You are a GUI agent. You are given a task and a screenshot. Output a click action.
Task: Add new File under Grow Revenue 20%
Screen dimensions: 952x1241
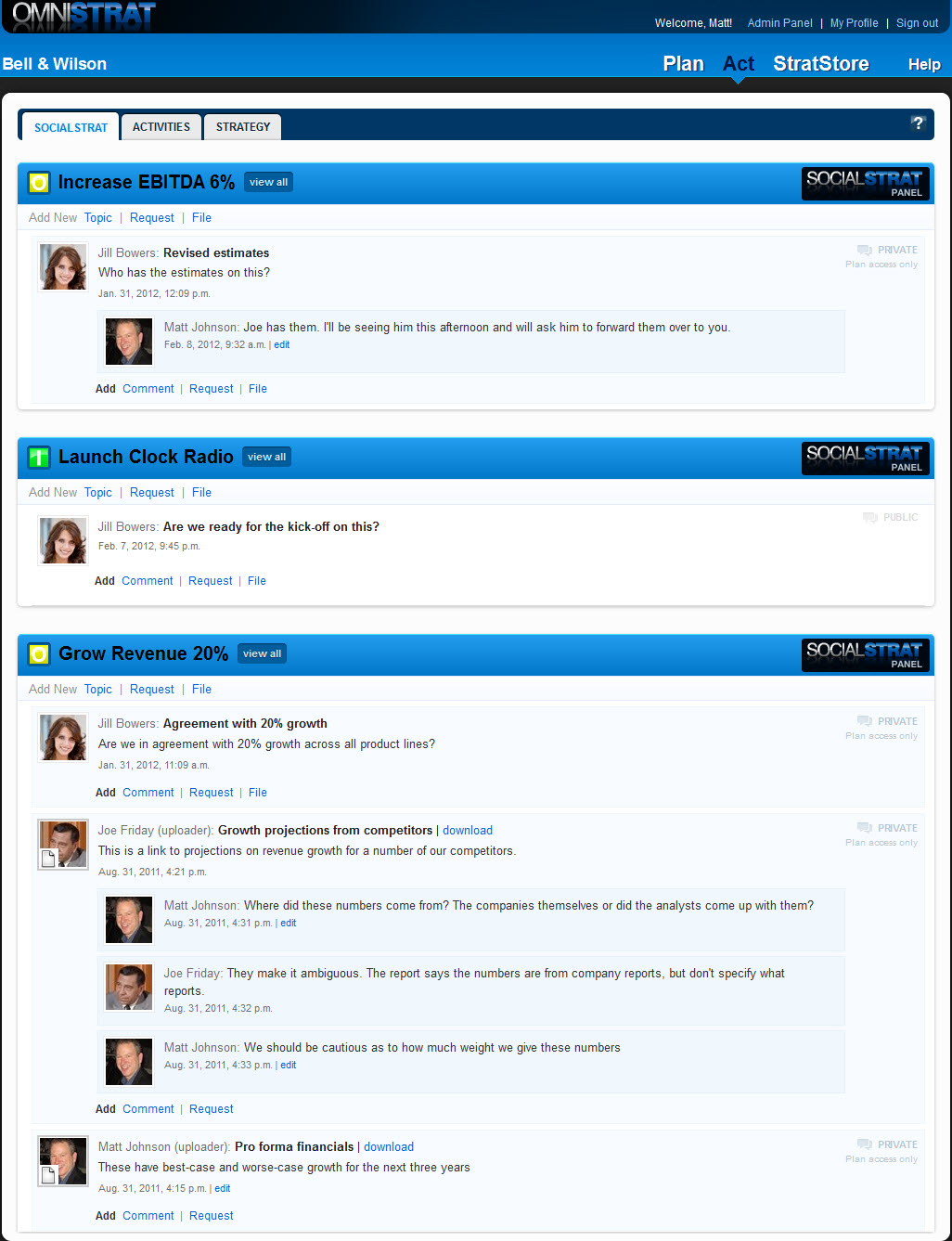pos(201,689)
